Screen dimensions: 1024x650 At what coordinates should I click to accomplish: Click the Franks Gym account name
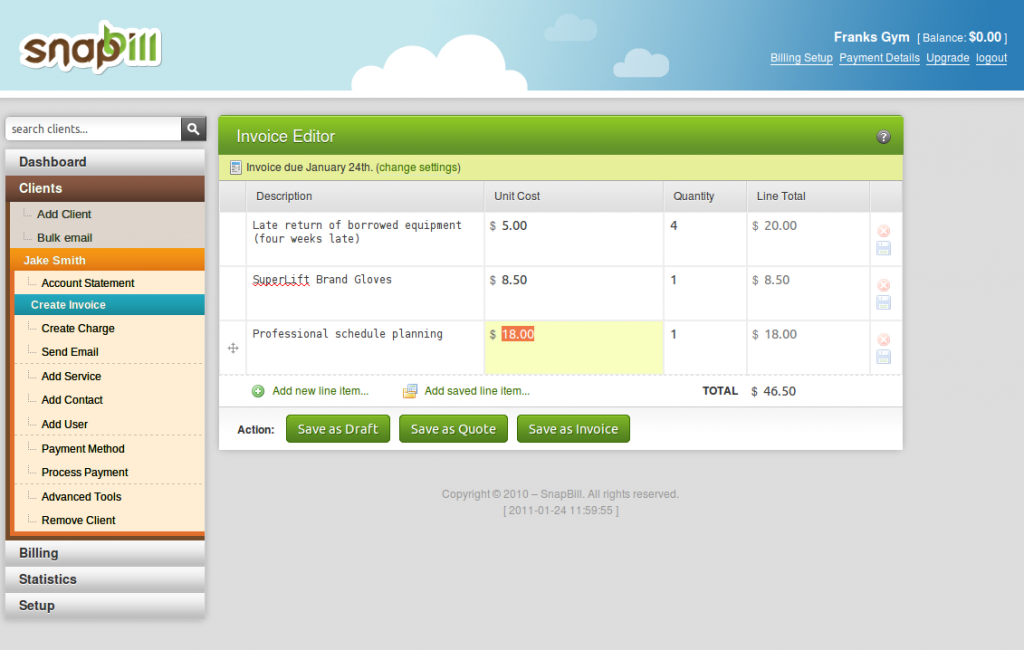coord(871,37)
